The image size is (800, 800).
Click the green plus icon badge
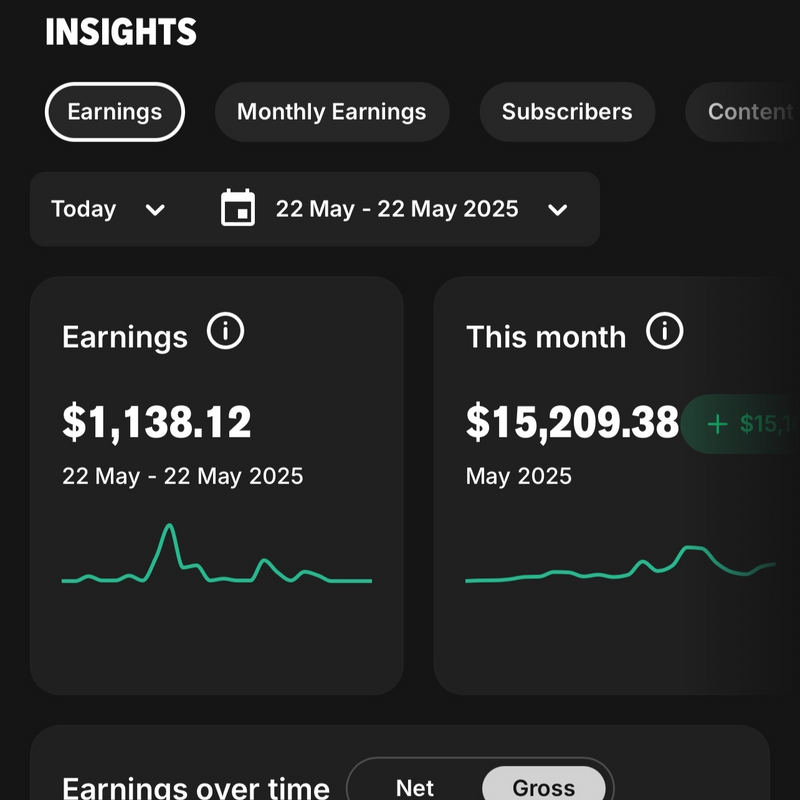pyautogui.click(x=717, y=424)
